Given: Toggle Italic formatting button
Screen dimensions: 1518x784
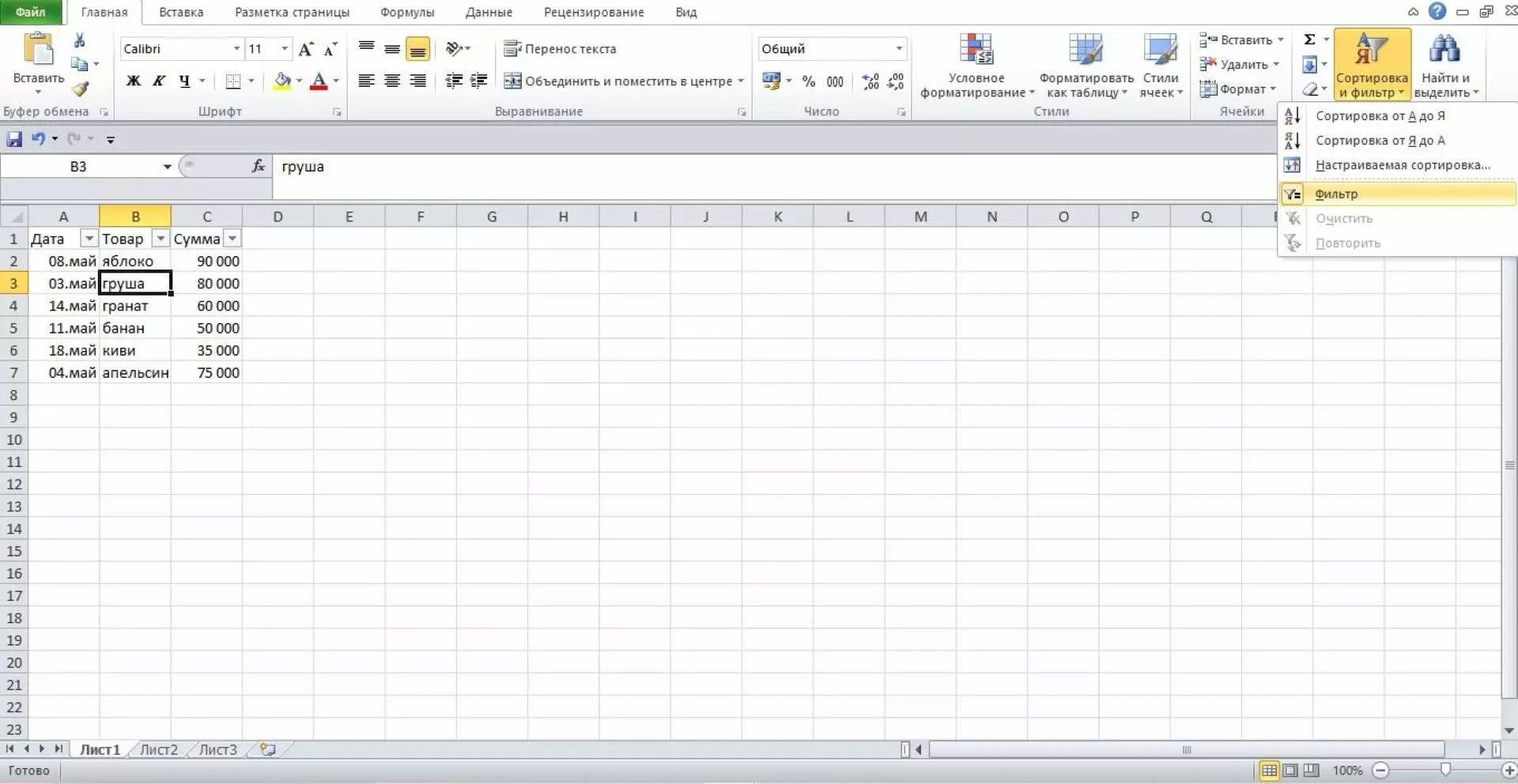Looking at the screenshot, I should [159, 81].
